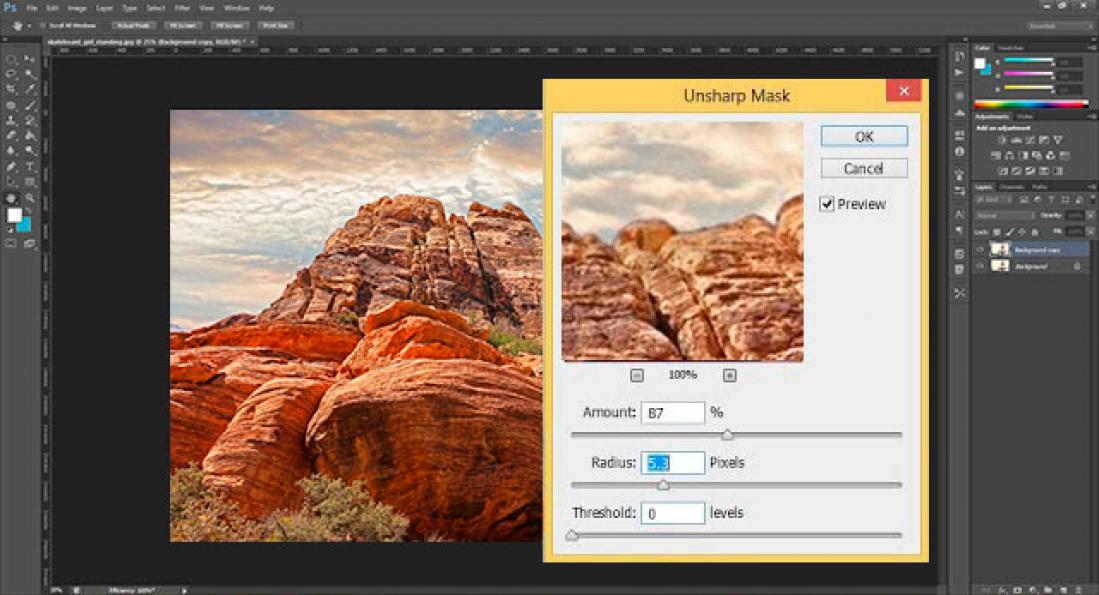1099x595 pixels.
Task: Expand the Color panel menu
Action: pos(1092,45)
